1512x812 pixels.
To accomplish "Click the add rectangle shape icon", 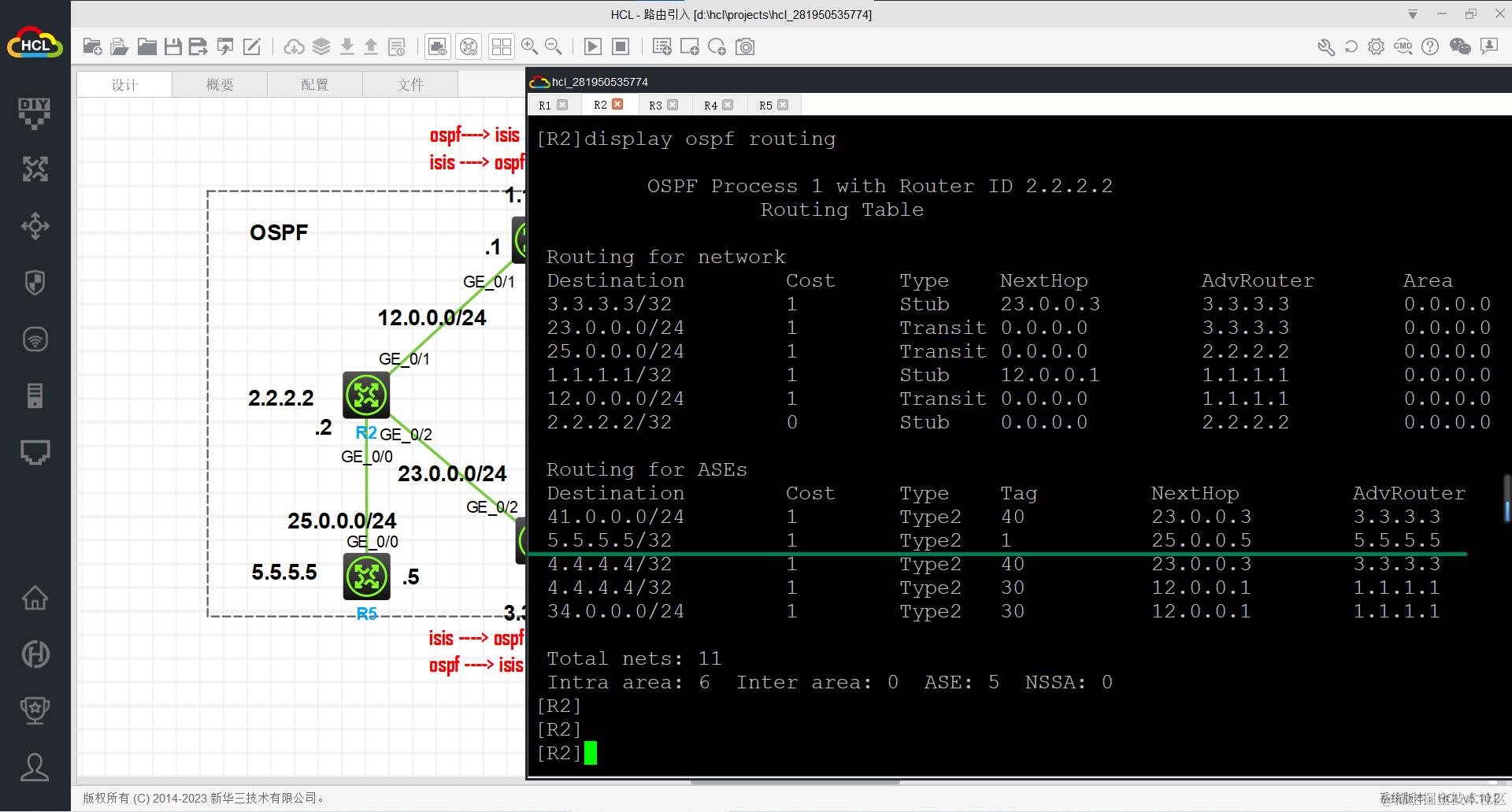I will (x=690, y=46).
